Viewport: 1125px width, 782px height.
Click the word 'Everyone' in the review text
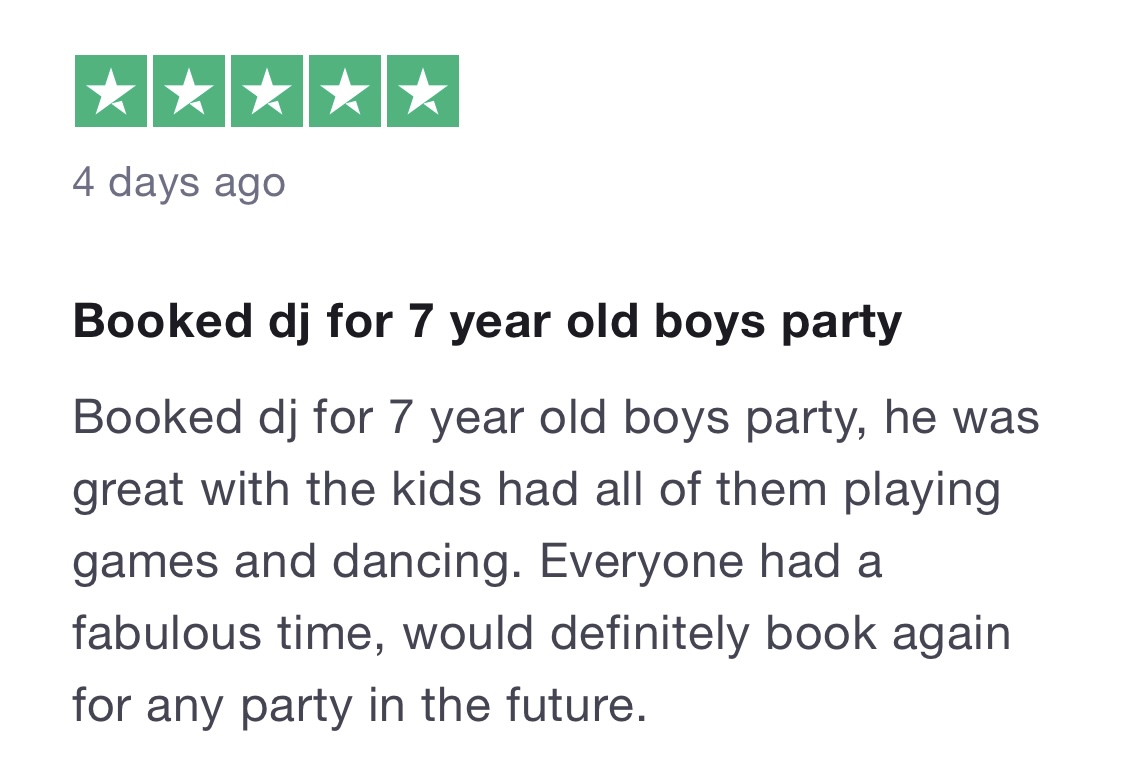[x=641, y=563]
